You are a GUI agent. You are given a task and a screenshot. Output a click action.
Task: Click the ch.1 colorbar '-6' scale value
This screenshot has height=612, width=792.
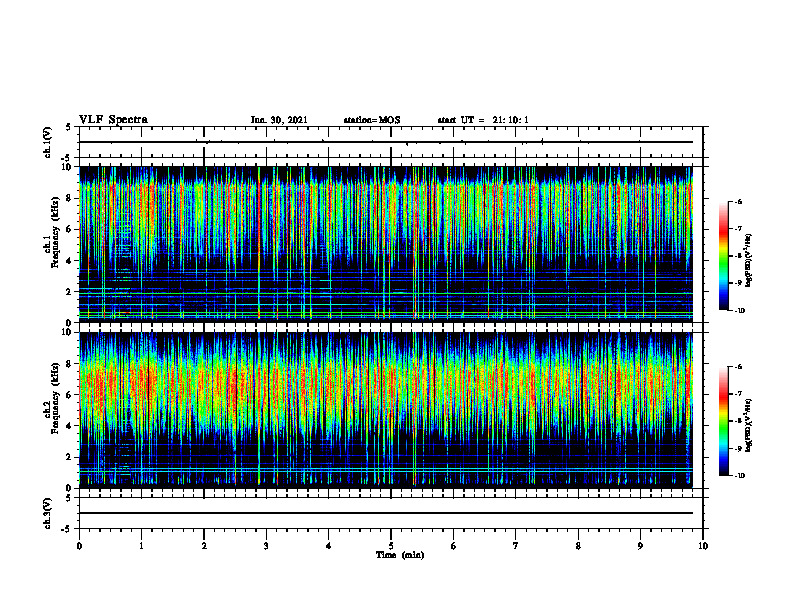pos(739,201)
